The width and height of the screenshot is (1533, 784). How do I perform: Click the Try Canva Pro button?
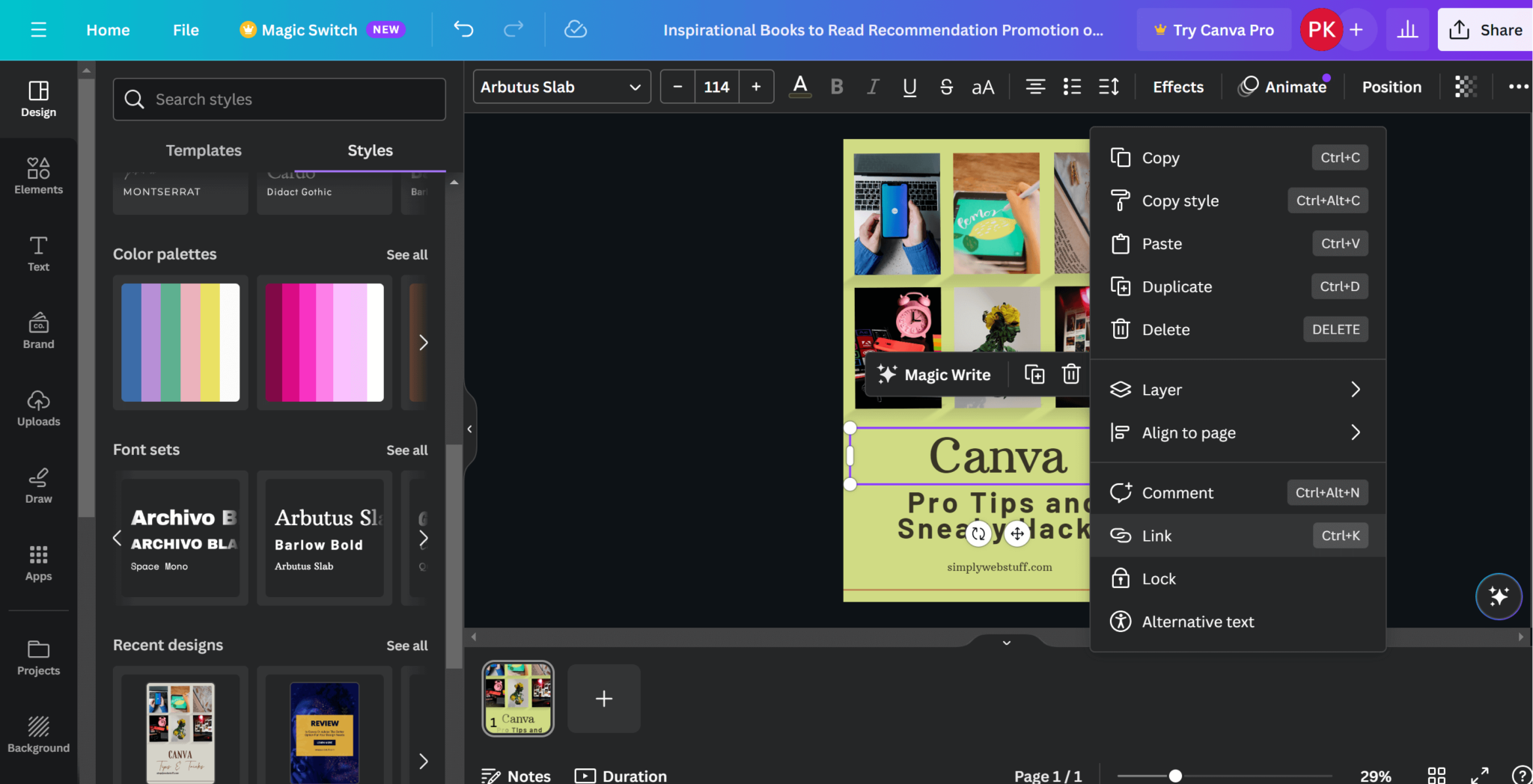[1213, 30]
